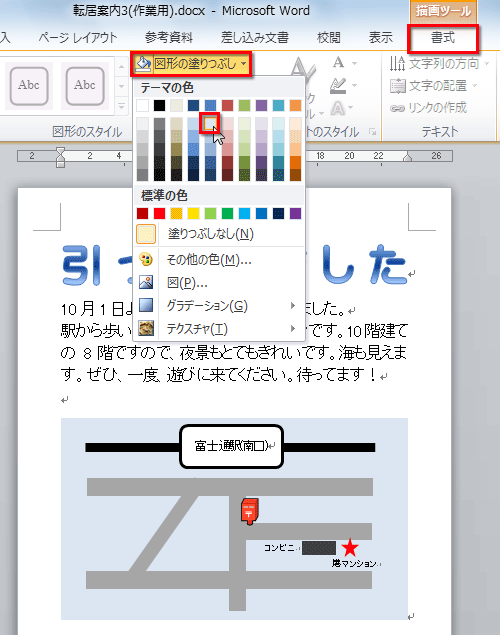Click the text outline pen icon
Screen dimensions: 500x635
tap(338, 85)
